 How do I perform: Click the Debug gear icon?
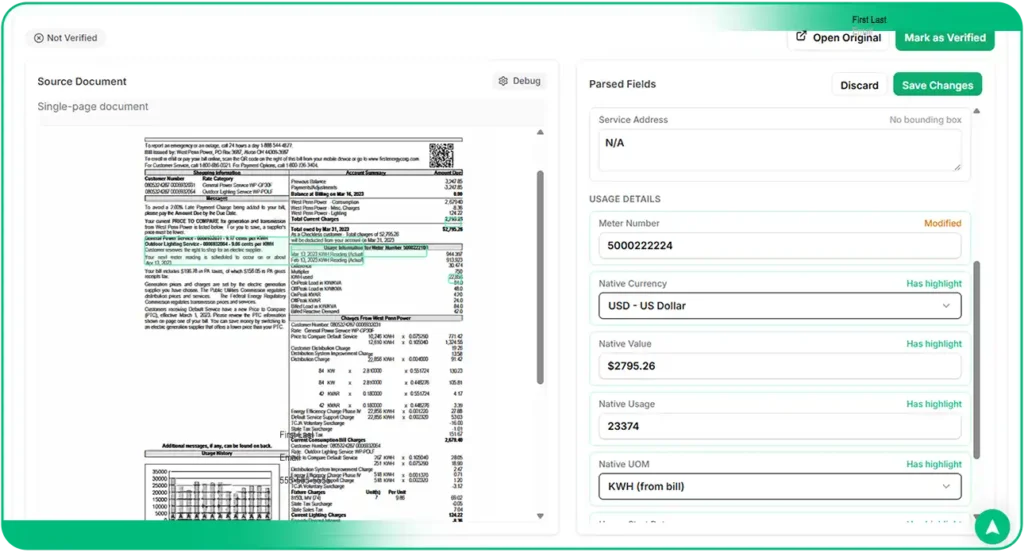click(x=503, y=81)
